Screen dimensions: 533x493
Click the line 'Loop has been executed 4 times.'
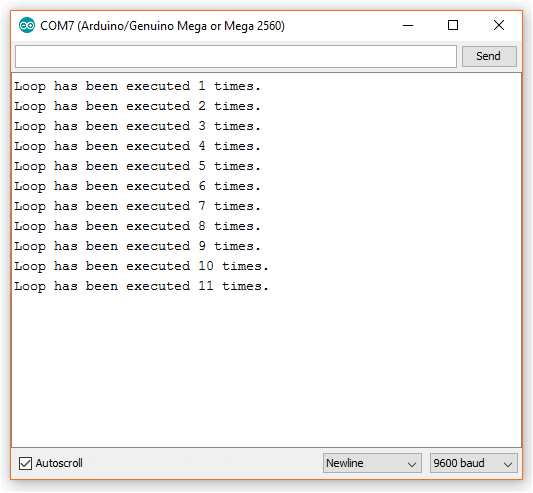[137, 147]
